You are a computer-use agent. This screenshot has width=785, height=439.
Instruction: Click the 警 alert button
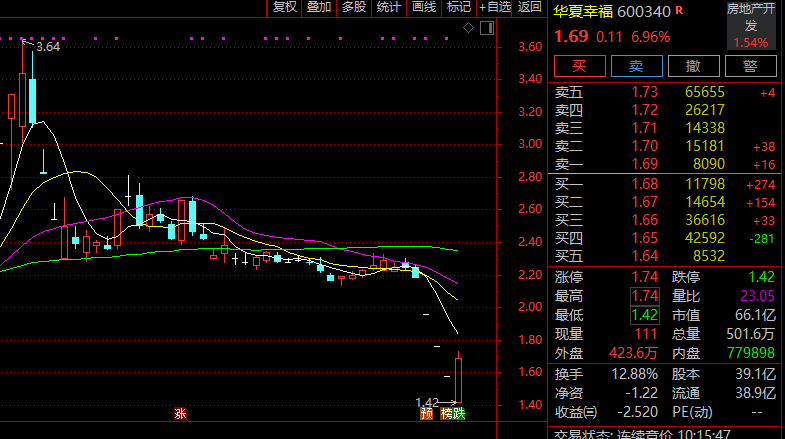pyautogui.click(x=749, y=66)
